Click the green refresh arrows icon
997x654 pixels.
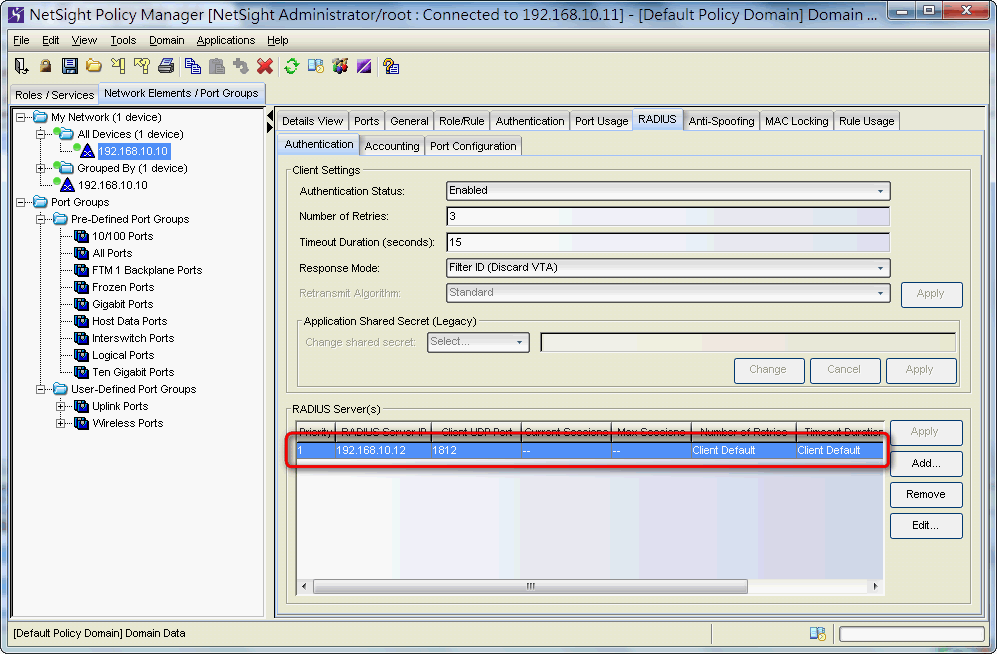click(x=292, y=66)
